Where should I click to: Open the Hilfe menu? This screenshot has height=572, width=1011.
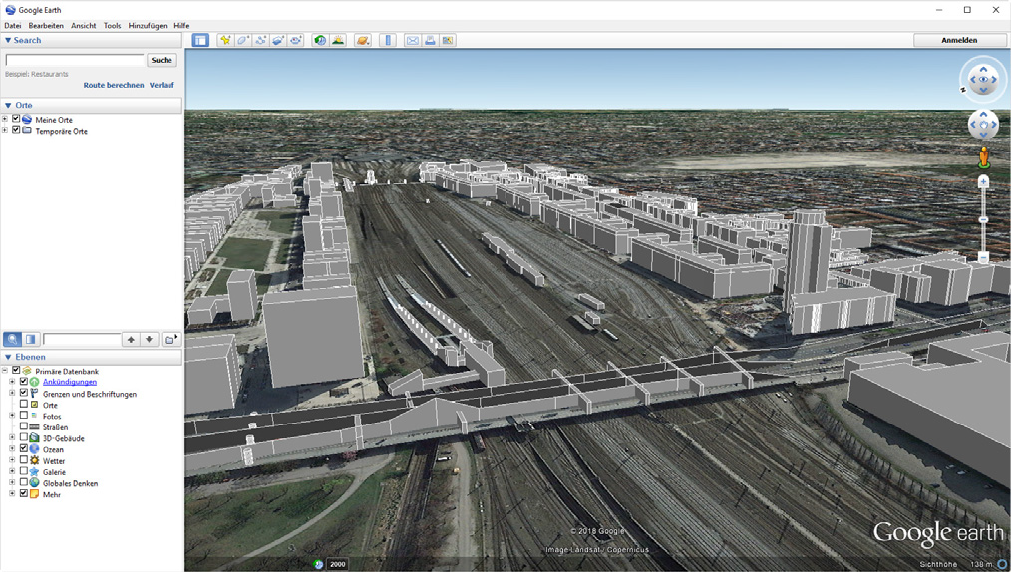click(x=181, y=26)
